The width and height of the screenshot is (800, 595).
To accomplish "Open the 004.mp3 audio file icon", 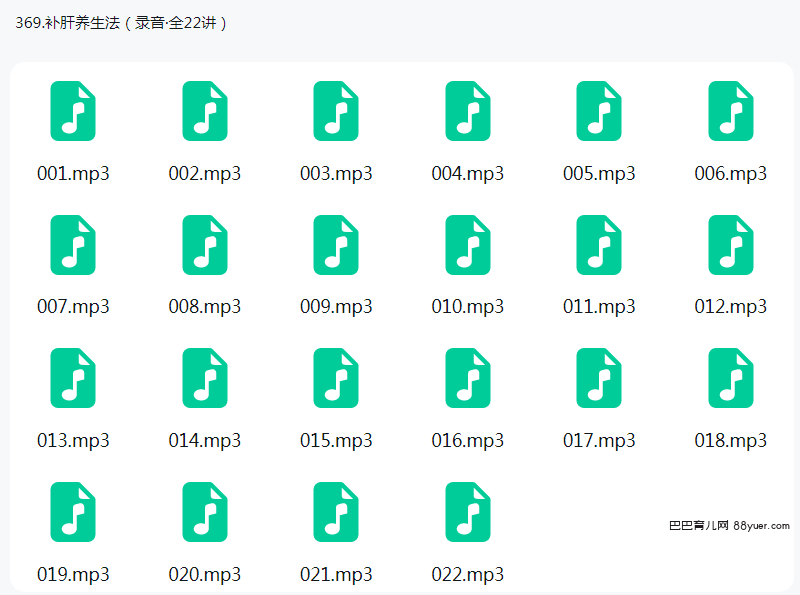I will [x=468, y=111].
